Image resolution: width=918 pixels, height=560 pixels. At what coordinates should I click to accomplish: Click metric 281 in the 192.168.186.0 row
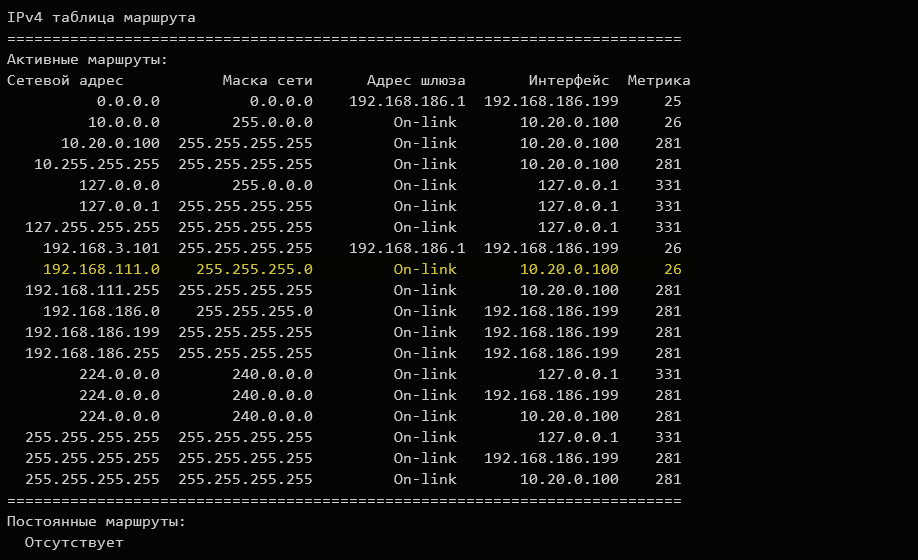(x=668, y=312)
